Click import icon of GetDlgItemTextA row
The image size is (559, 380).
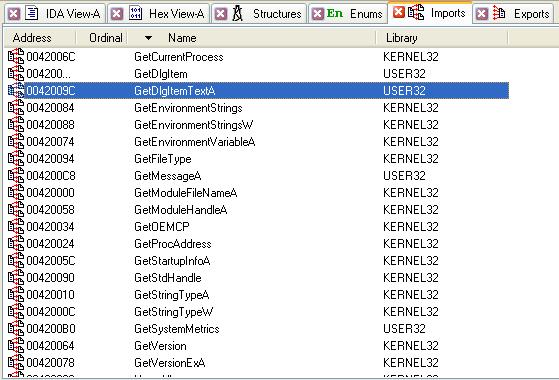point(16,91)
